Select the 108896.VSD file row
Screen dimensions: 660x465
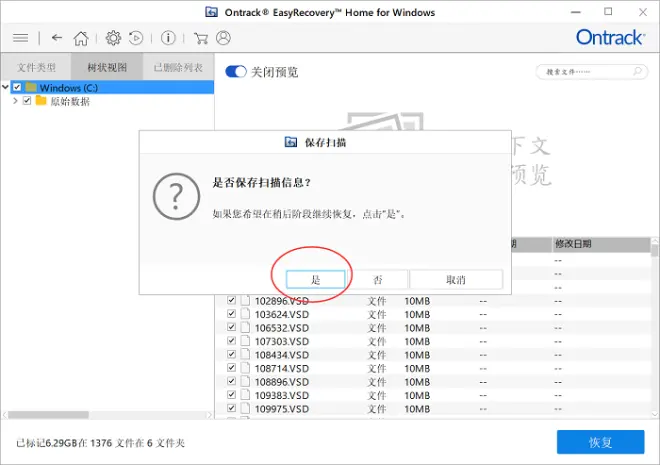pyautogui.click(x=433, y=382)
